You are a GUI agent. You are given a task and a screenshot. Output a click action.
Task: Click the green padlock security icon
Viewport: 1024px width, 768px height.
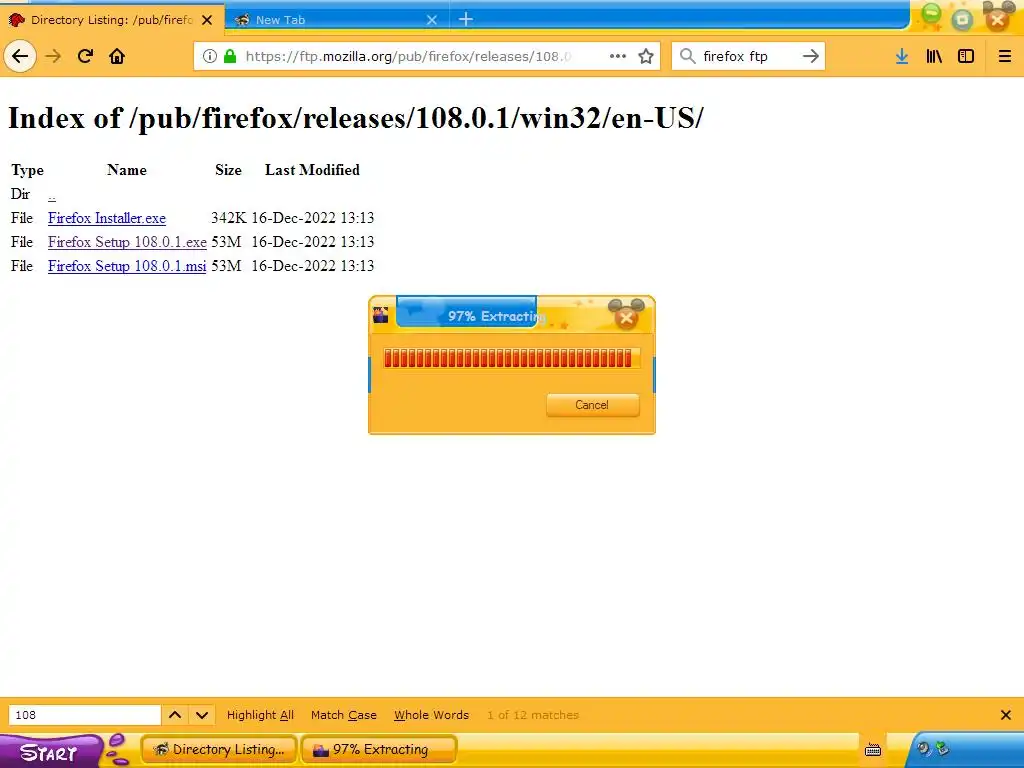230,56
